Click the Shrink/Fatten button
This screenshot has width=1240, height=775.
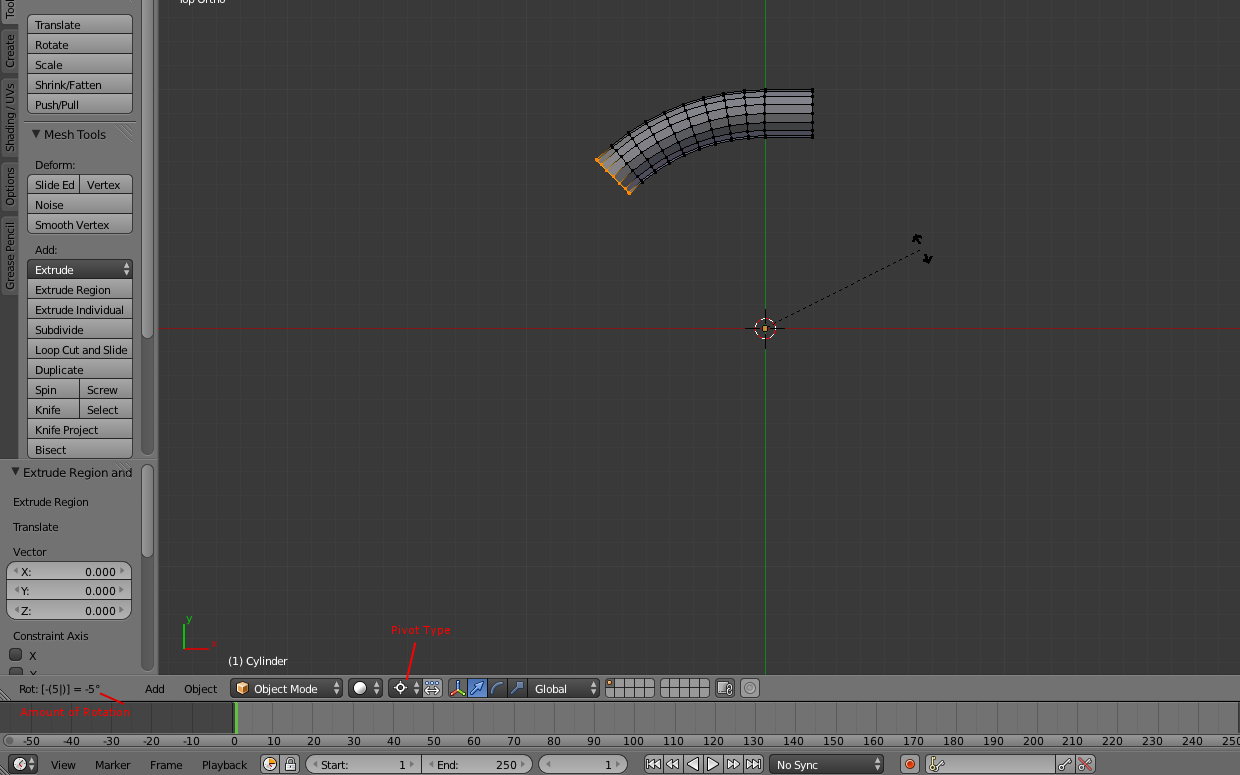click(x=80, y=84)
